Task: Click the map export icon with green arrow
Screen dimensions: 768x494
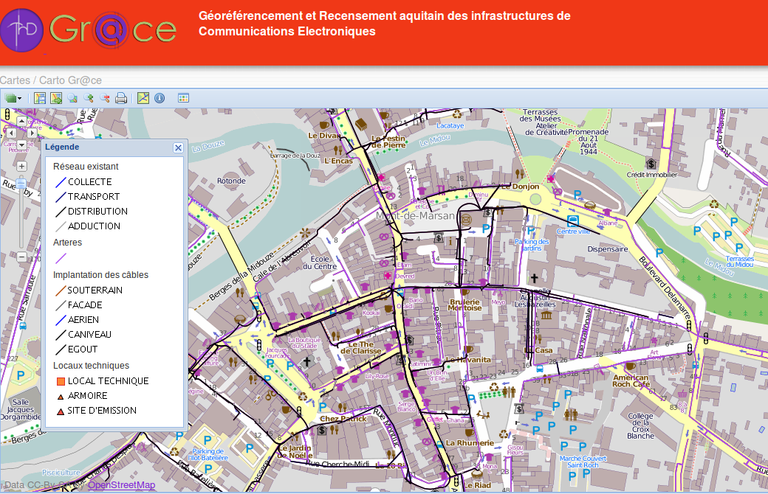Action: pyautogui.click(x=56, y=98)
